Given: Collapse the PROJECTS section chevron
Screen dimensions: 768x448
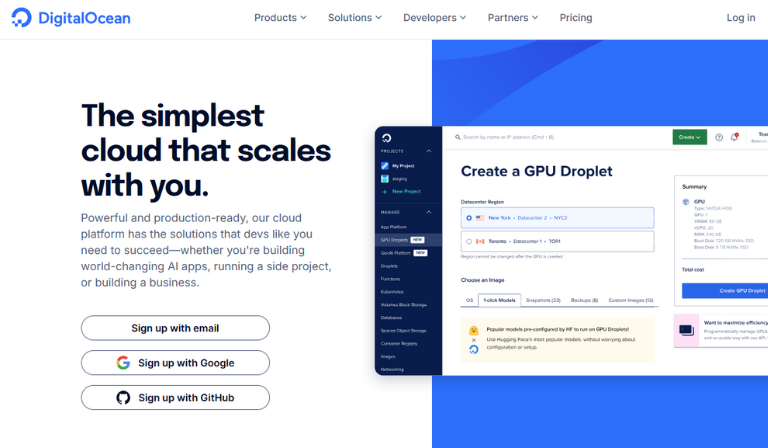Looking at the screenshot, I should point(429,151).
